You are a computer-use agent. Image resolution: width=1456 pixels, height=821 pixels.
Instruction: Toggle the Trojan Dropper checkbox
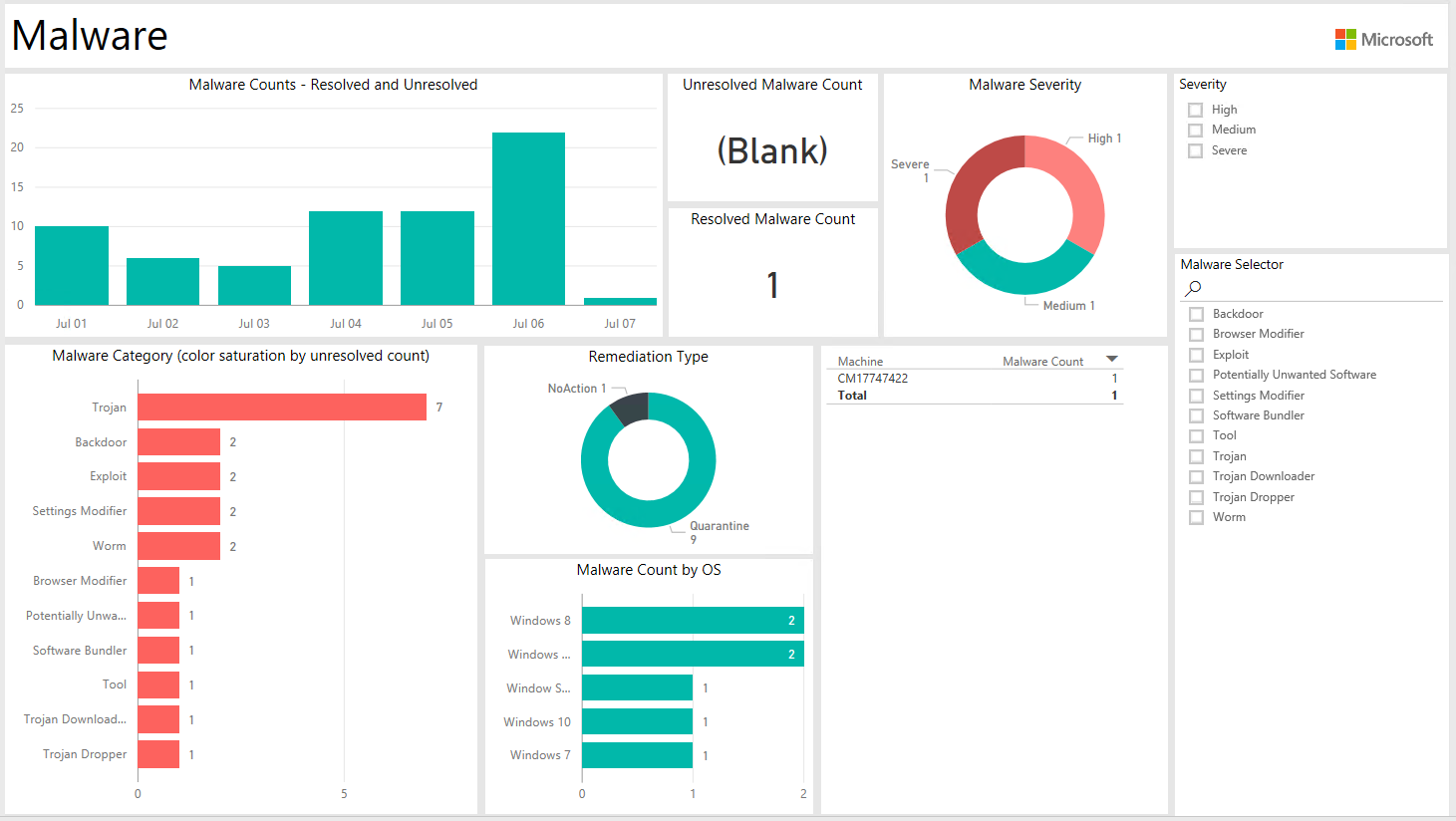1197,497
